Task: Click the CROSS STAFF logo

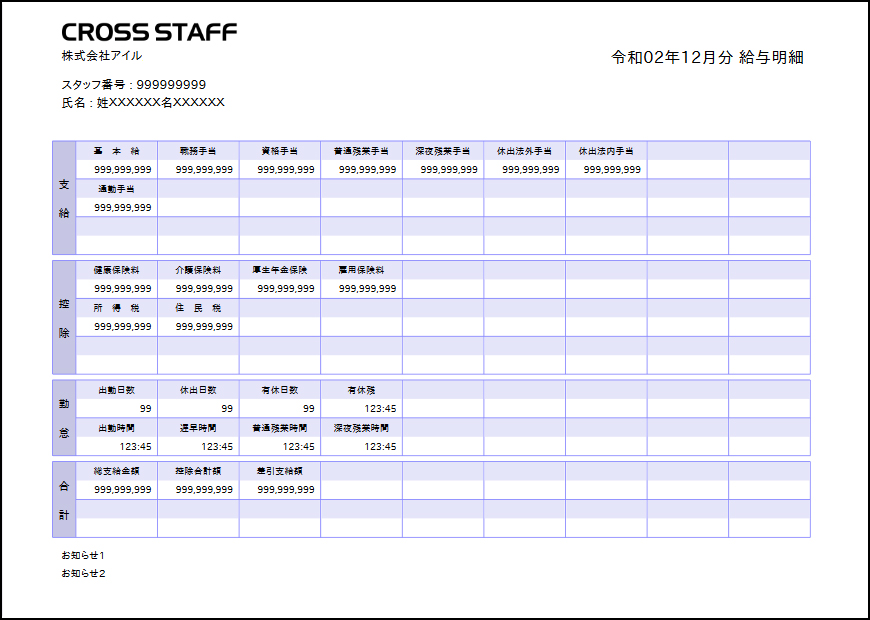Action: coord(149,32)
